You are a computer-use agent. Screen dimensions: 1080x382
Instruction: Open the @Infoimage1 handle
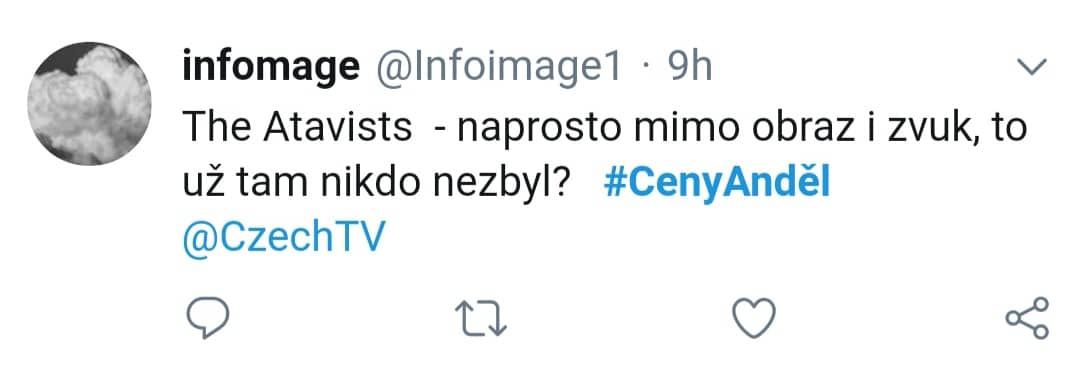(x=496, y=69)
